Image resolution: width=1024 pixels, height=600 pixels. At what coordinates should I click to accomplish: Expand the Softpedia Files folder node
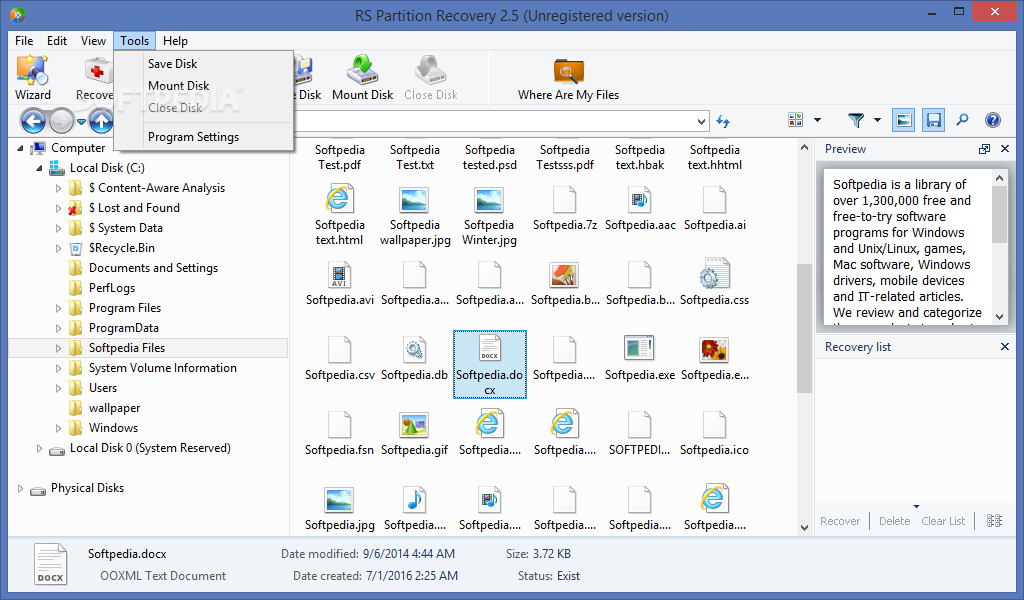coord(58,348)
